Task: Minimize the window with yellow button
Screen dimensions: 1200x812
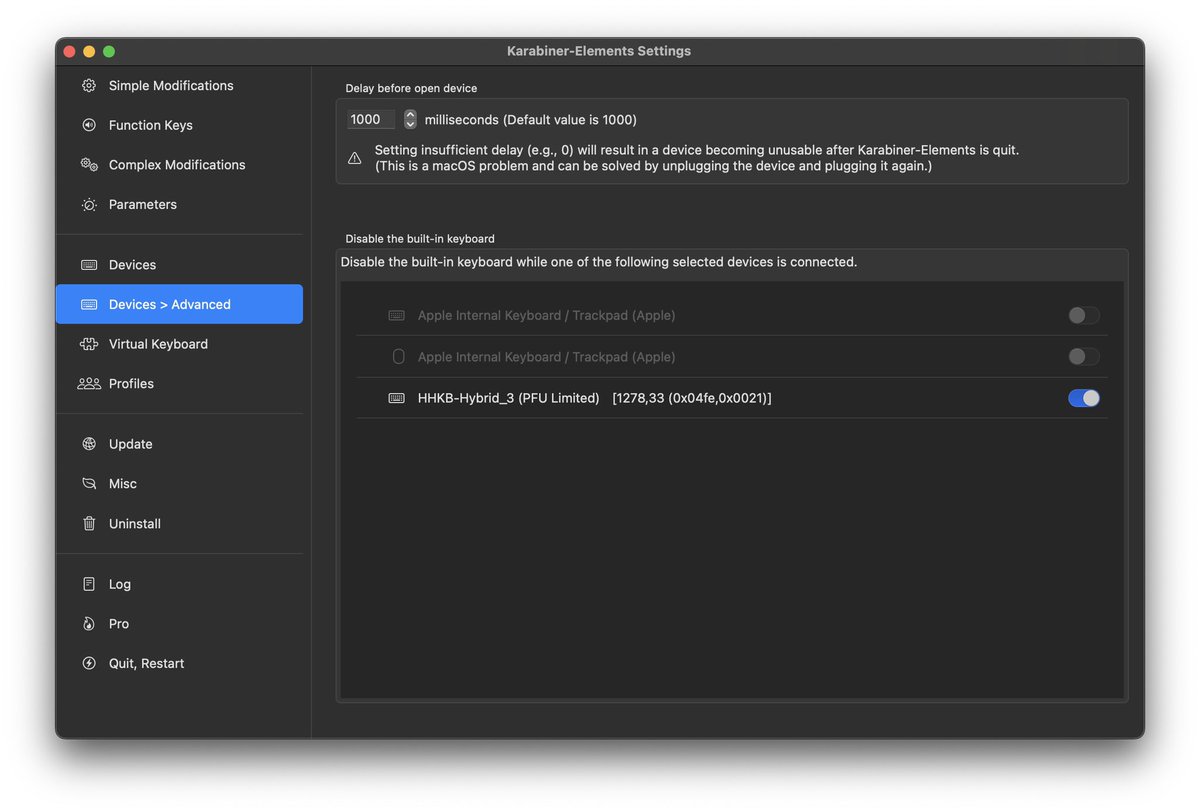Action: [x=89, y=51]
